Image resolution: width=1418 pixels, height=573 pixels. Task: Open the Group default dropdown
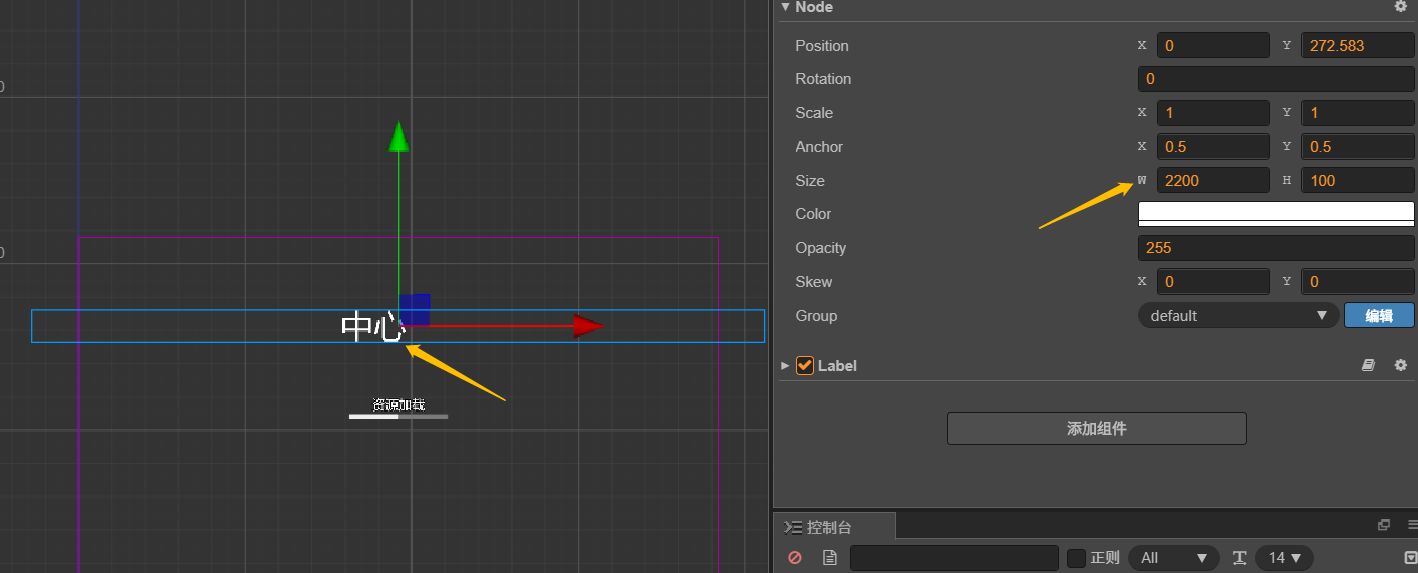[x=1238, y=315]
